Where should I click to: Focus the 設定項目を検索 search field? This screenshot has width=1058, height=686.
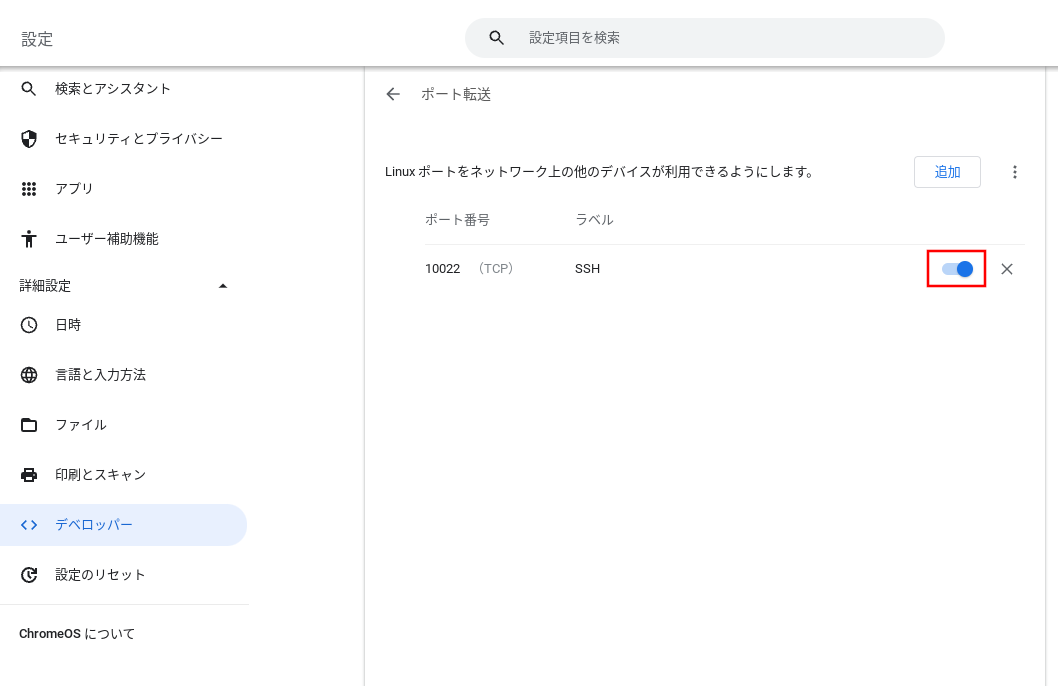click(720, 38)
